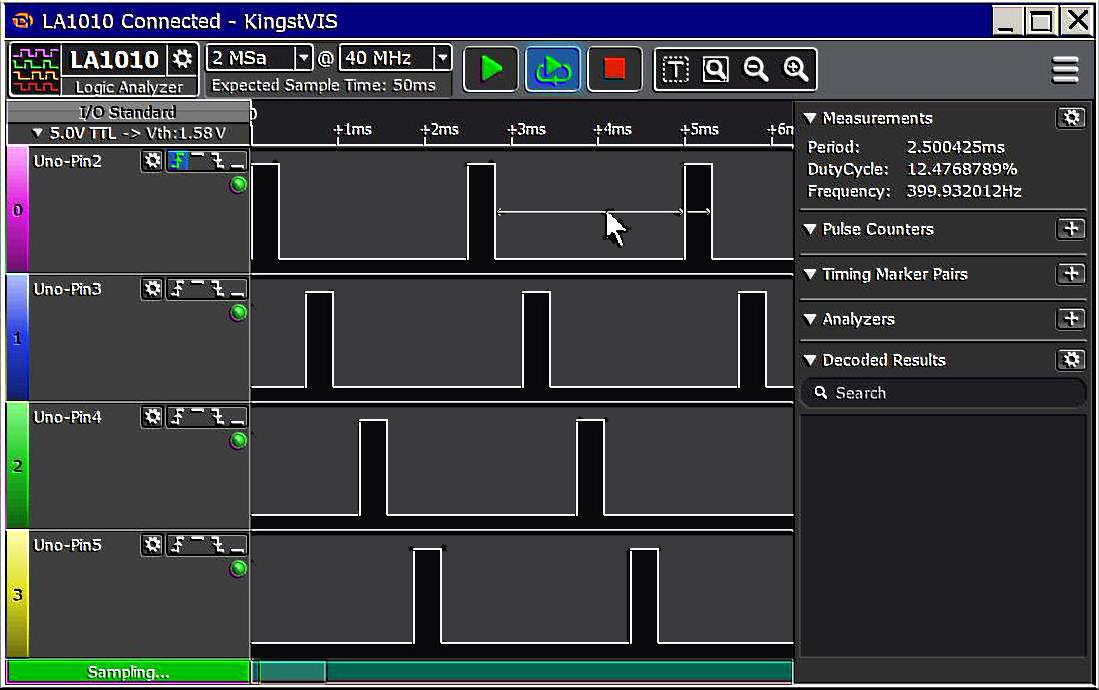1099x690 pixels.
Task: Click the zoom to fit magnifier icon
Action: 715,69
